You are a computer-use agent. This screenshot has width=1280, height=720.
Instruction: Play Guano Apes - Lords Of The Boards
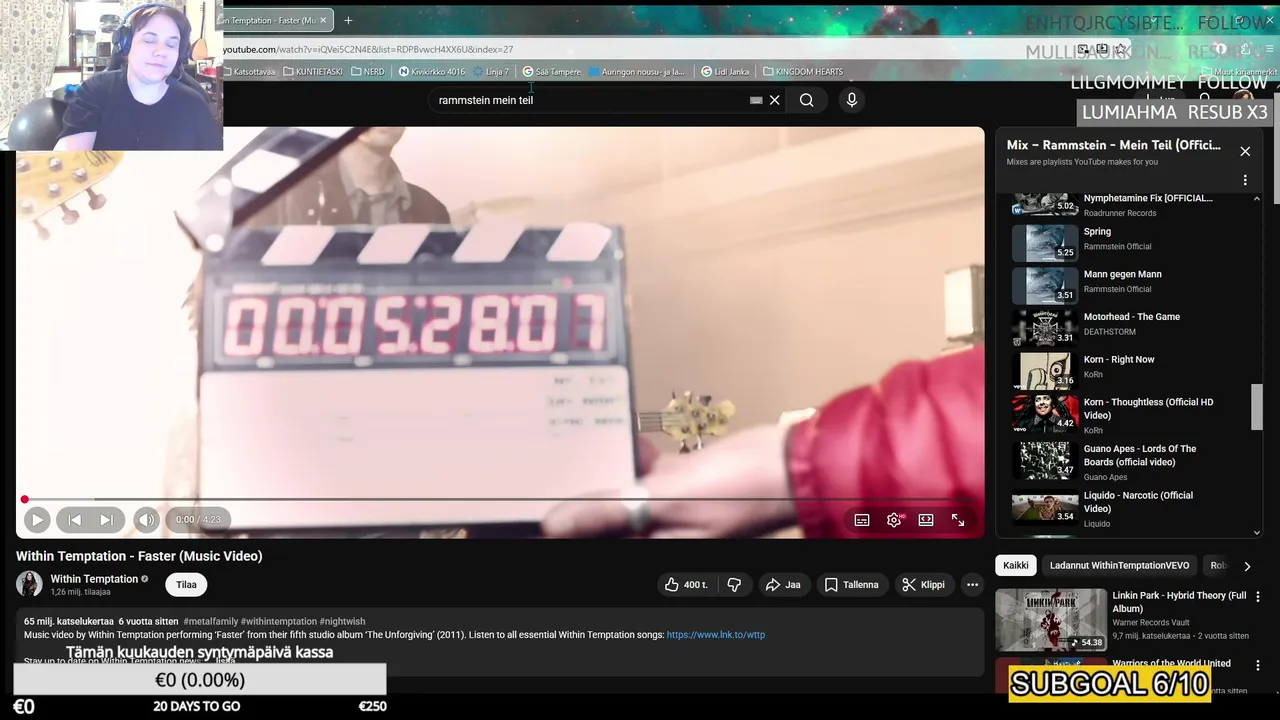[1130, 461]
